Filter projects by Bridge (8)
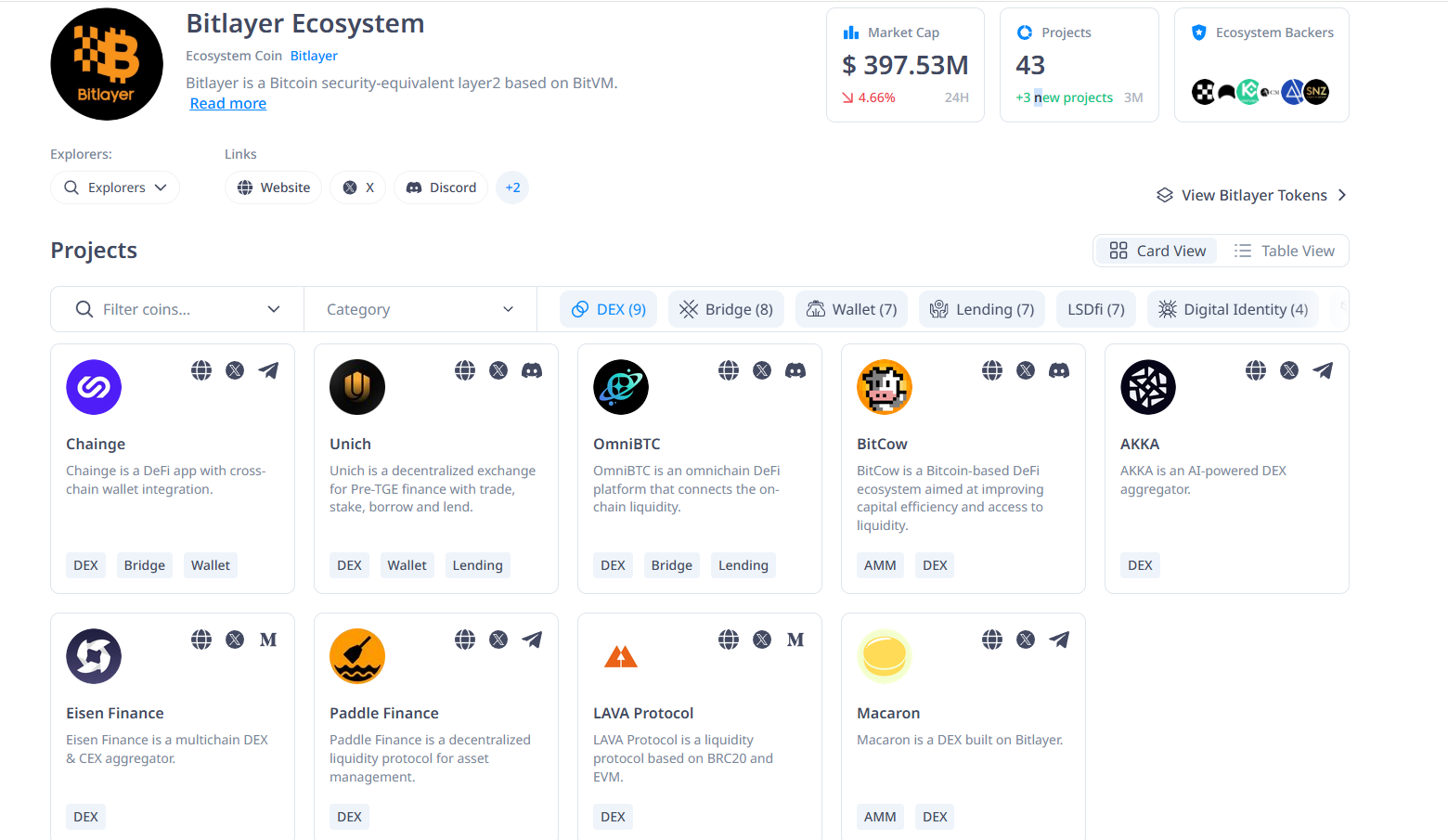The height and width of the screenshot is (840, 1448). [x=726, y=309]
